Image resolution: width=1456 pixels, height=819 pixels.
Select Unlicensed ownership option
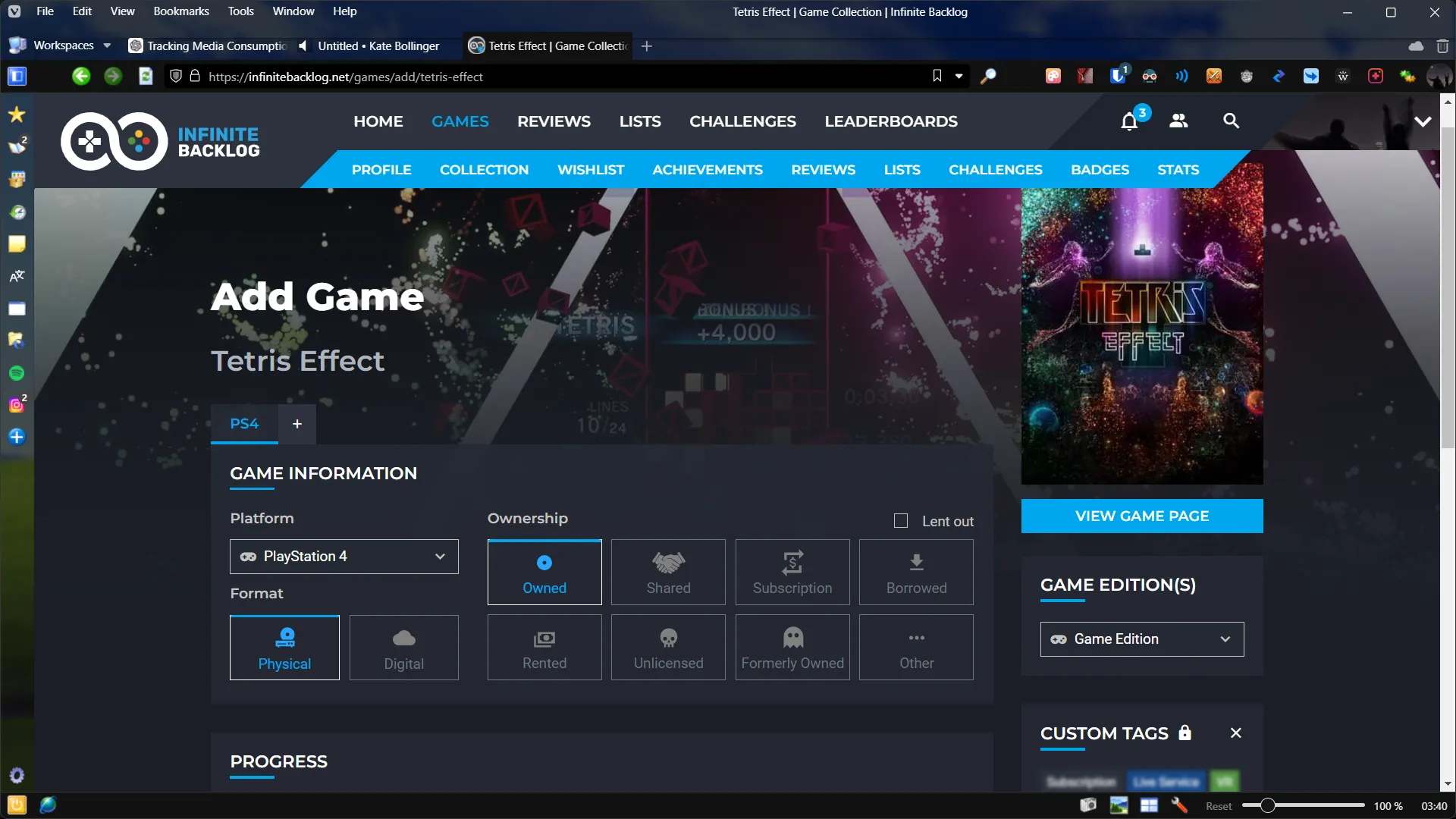pyautogui.click(x=668, y=648)
